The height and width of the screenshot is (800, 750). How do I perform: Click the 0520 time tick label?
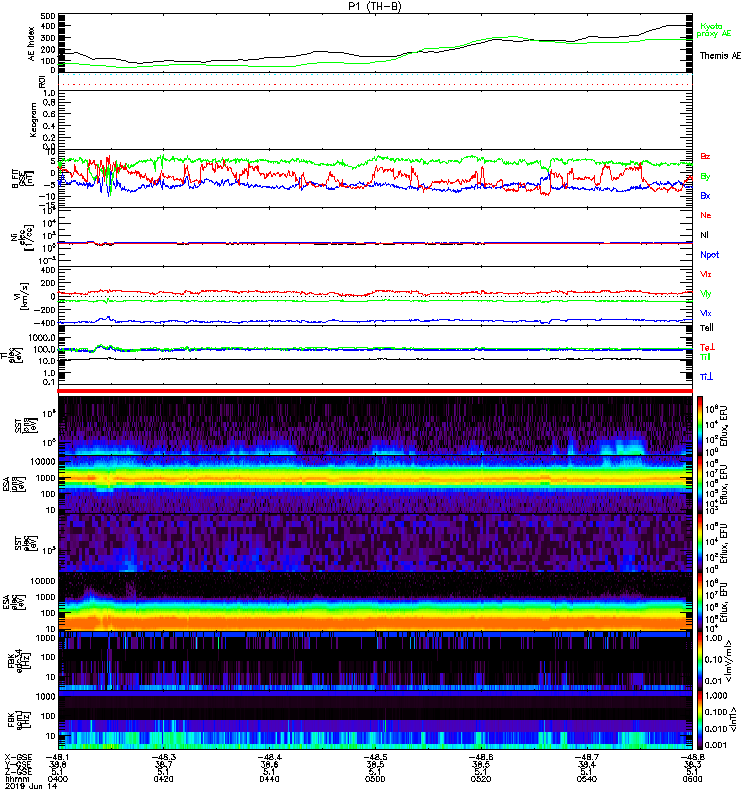click(x=481, y=779)
